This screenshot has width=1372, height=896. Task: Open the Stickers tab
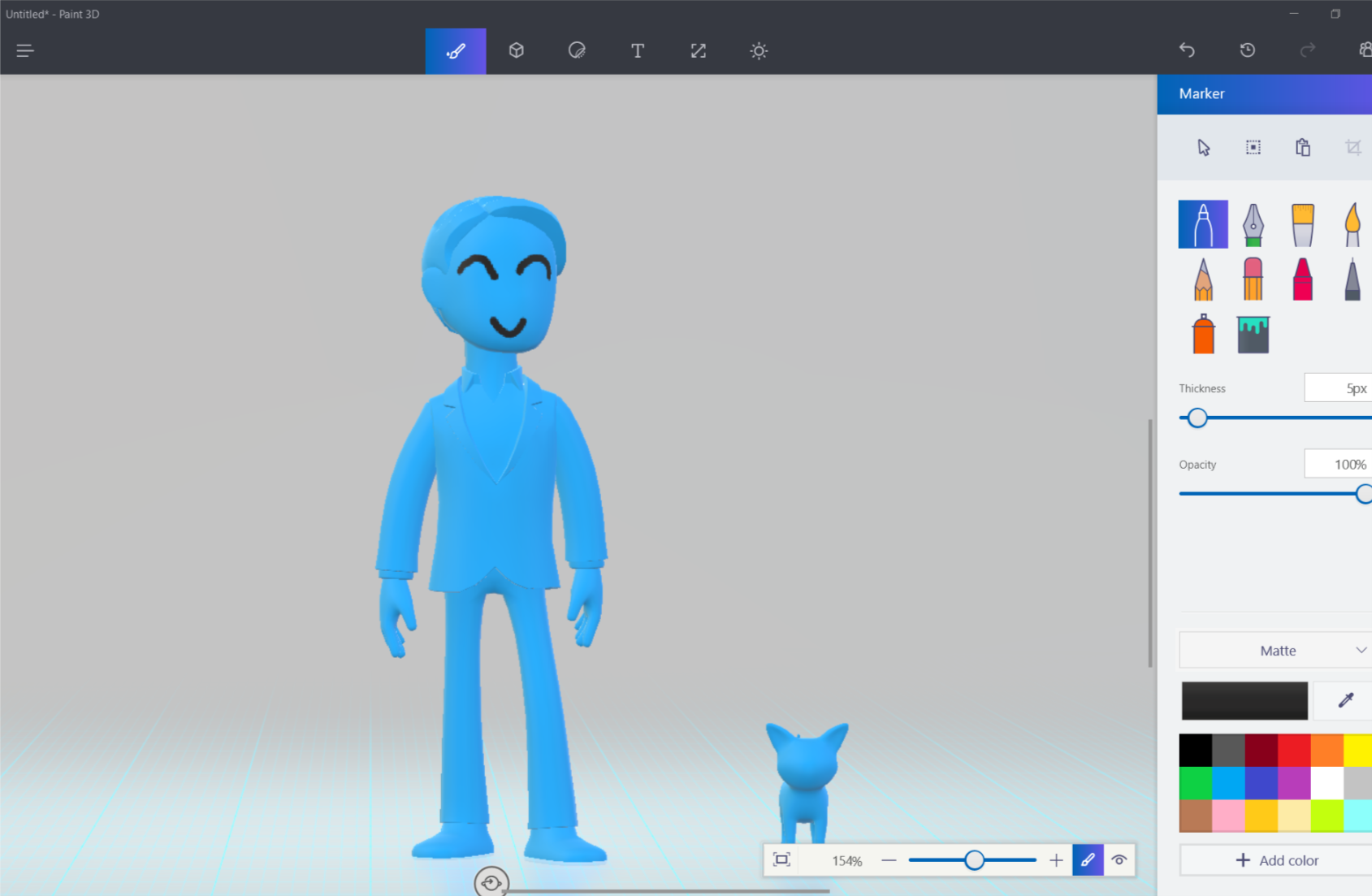pos(577,51)
